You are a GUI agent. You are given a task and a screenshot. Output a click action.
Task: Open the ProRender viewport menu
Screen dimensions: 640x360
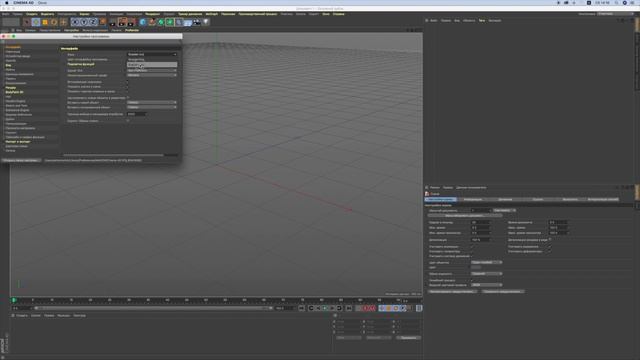(x=132, y=30)
